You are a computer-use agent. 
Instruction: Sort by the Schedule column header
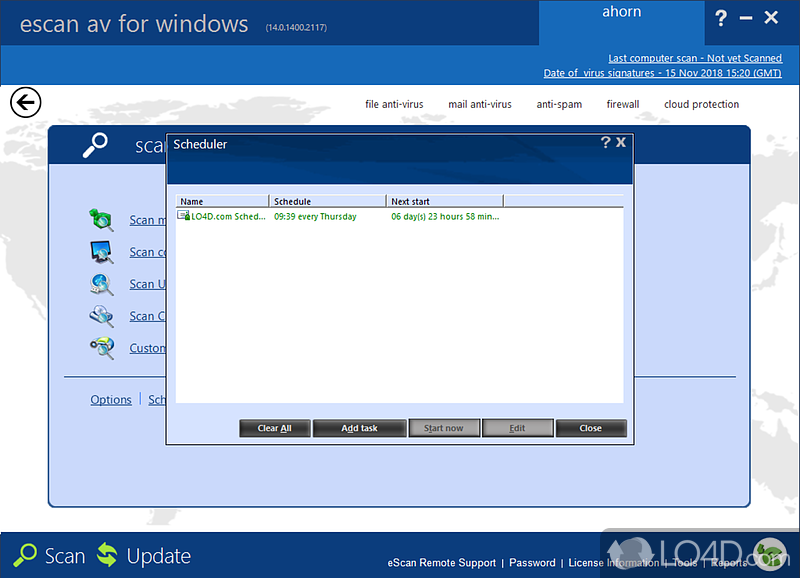(328, 201)
